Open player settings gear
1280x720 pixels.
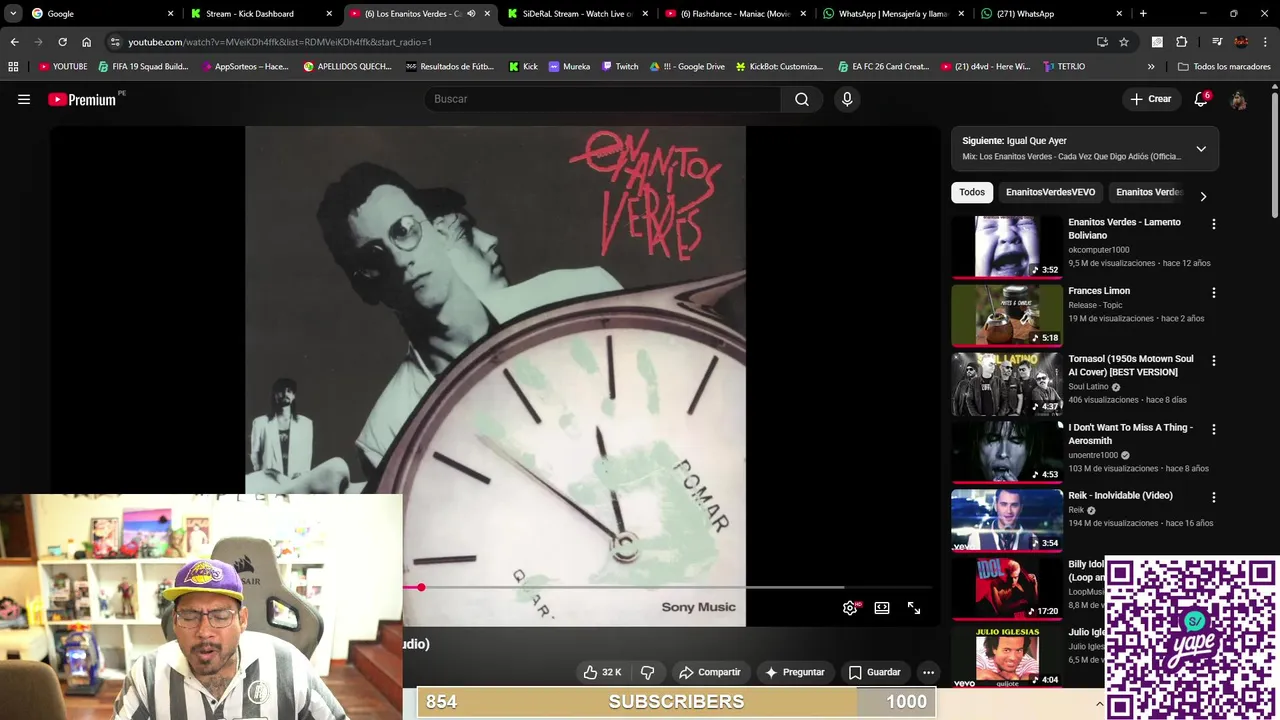(x=850, y=608)
